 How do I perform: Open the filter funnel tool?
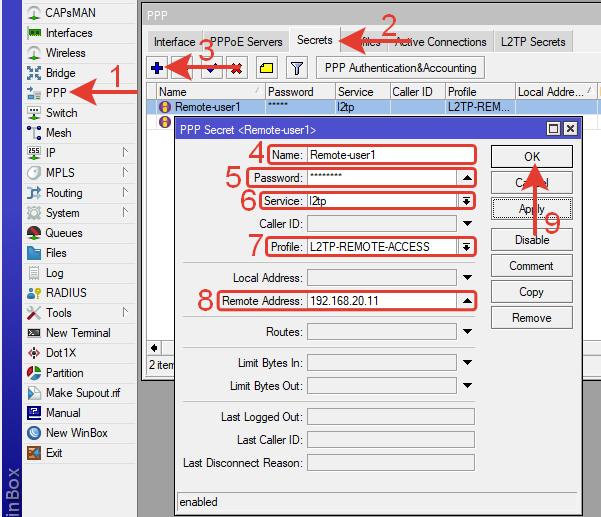click(x=297, y=68)
